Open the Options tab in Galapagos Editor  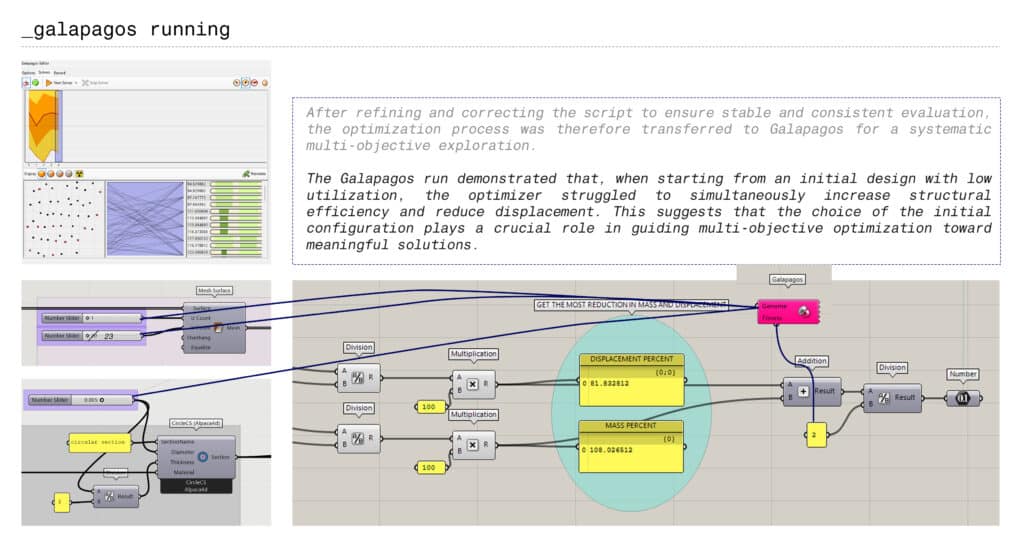[28, 72]
